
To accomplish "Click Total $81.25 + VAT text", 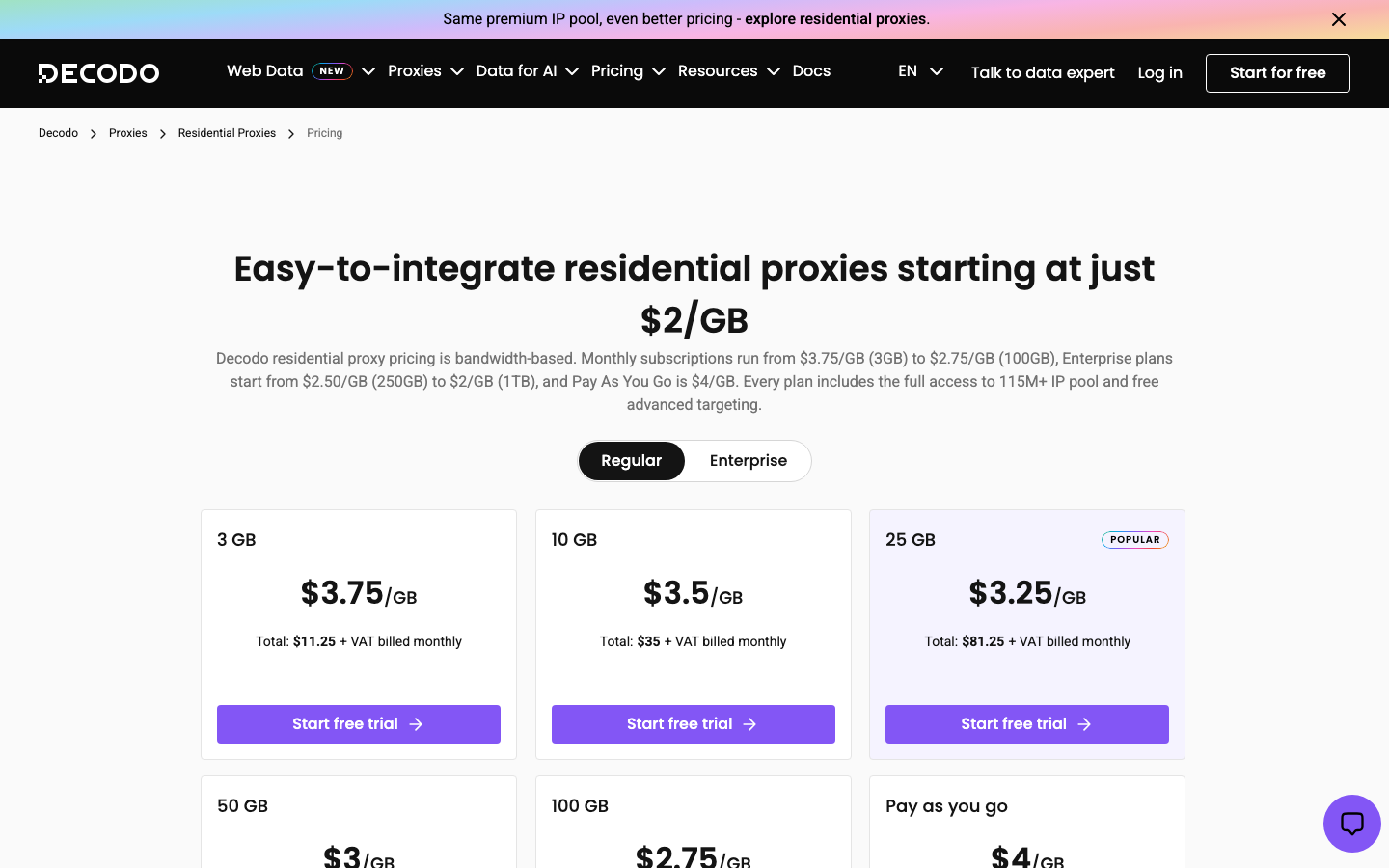I will pos(1027,641).
